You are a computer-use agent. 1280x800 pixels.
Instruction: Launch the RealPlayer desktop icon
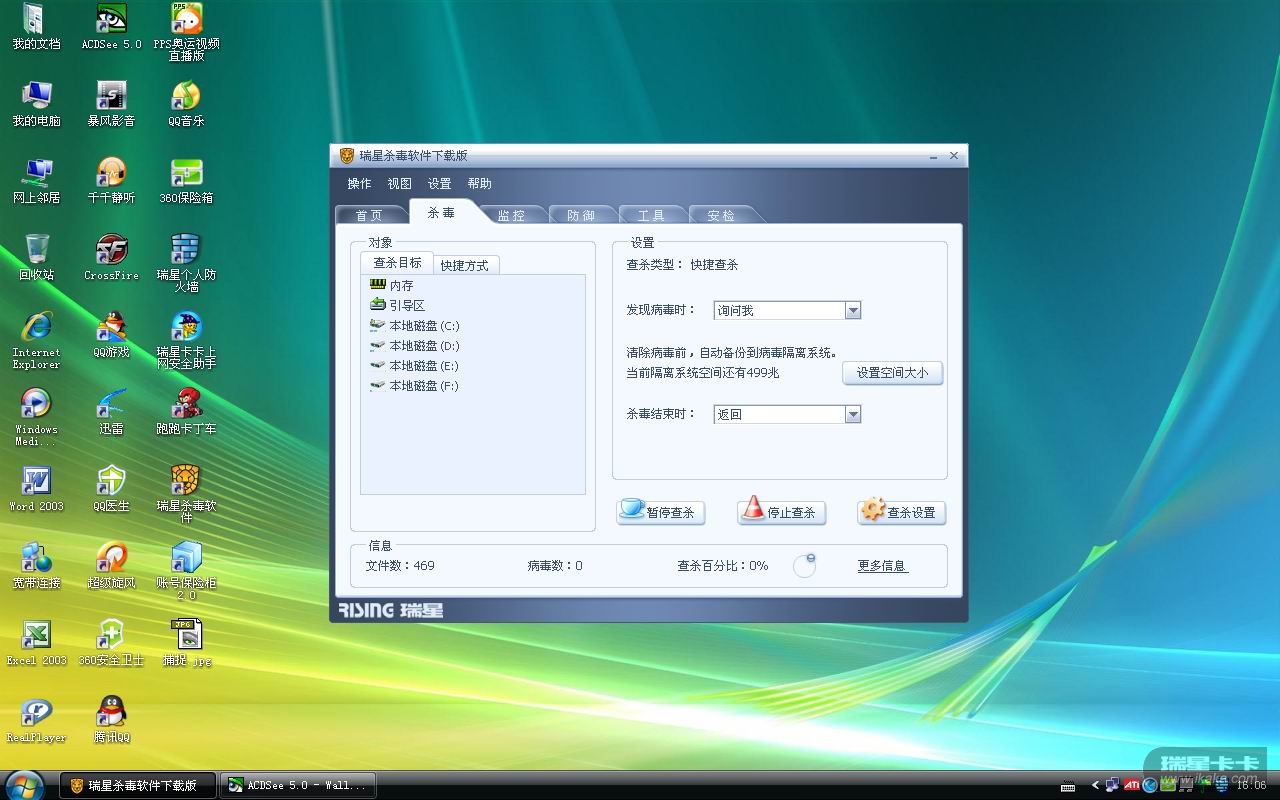pos(36,720)
